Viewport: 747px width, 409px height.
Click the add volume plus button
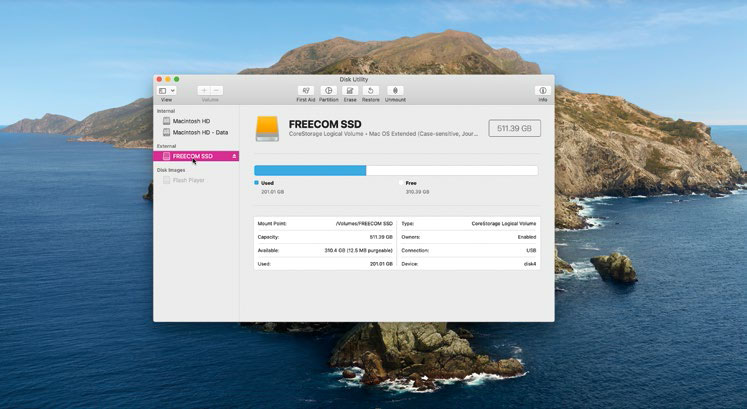[x=204, y=90]
